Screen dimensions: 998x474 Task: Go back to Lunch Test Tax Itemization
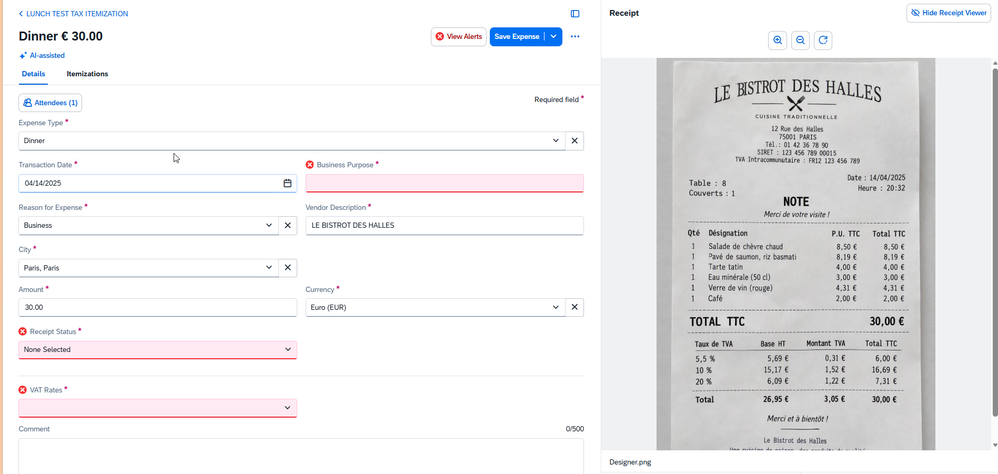point(73,13)
